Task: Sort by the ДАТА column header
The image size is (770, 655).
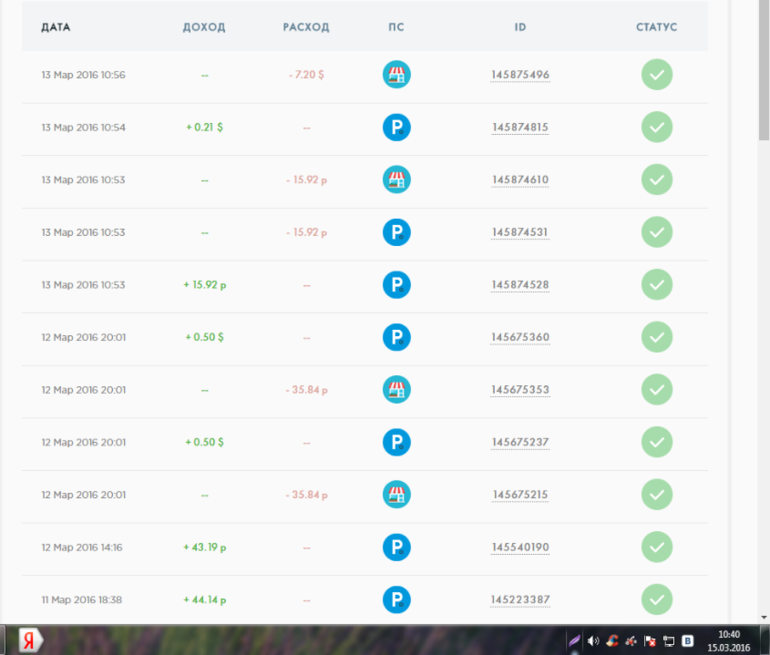Action: pyautogui.click(x=56, y=27)
